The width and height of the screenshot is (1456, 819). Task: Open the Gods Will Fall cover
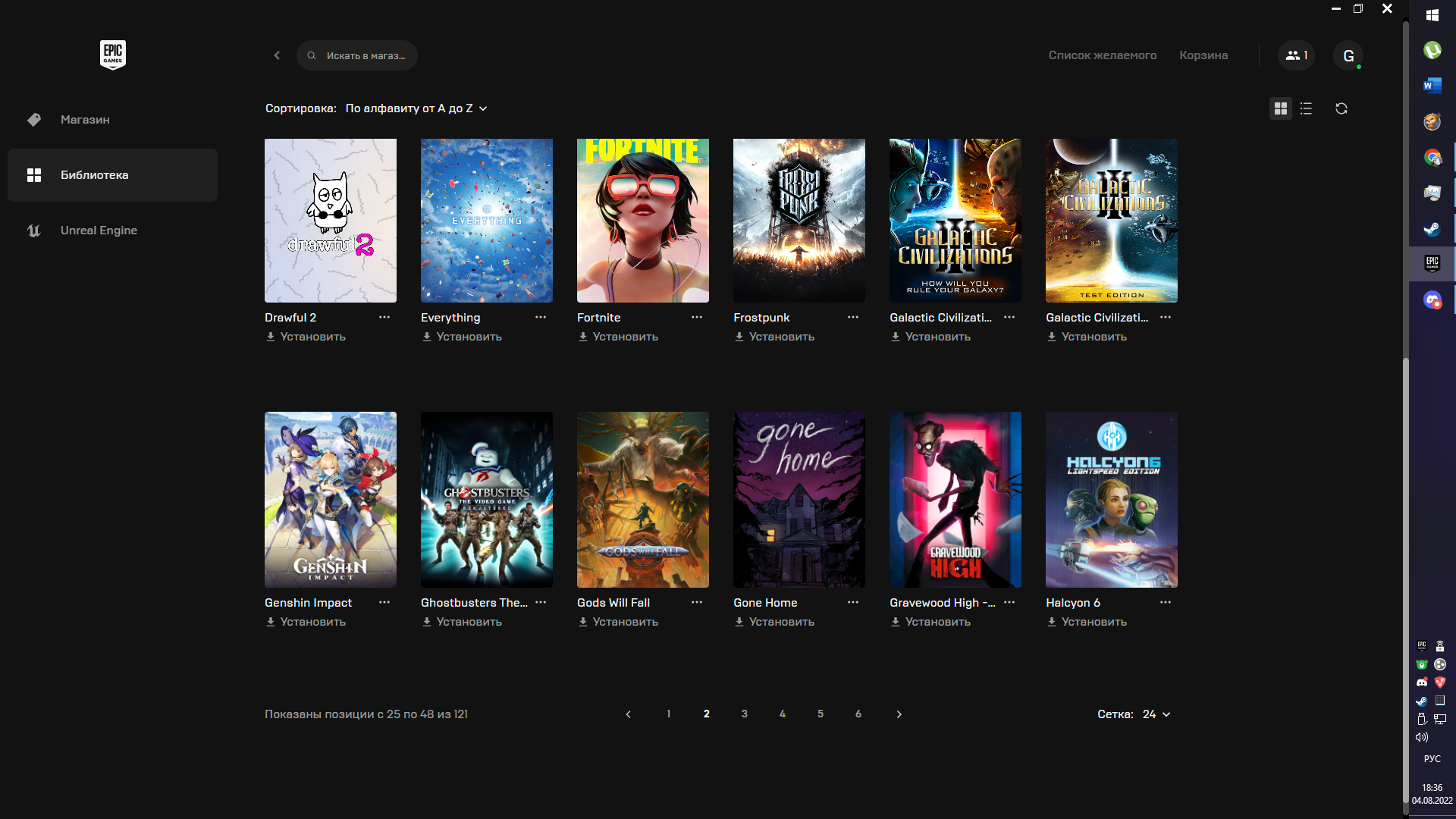[643, 500]
